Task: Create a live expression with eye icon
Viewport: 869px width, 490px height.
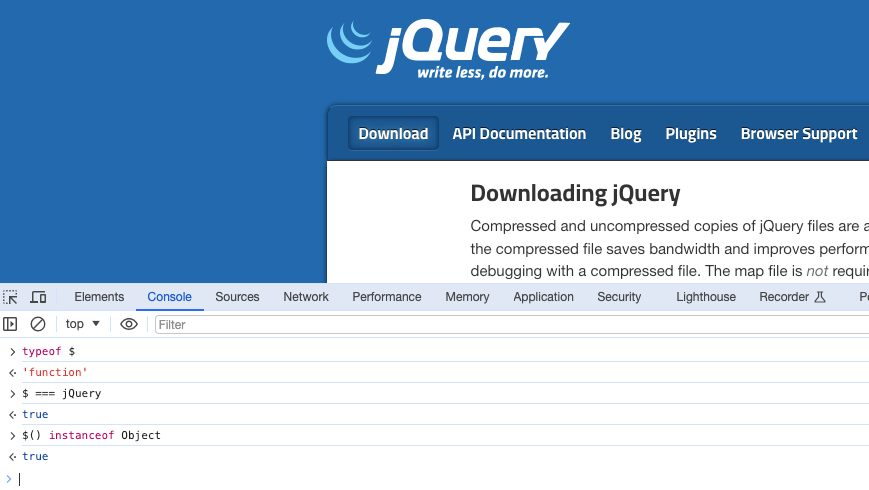Action: tap(129, 324)
